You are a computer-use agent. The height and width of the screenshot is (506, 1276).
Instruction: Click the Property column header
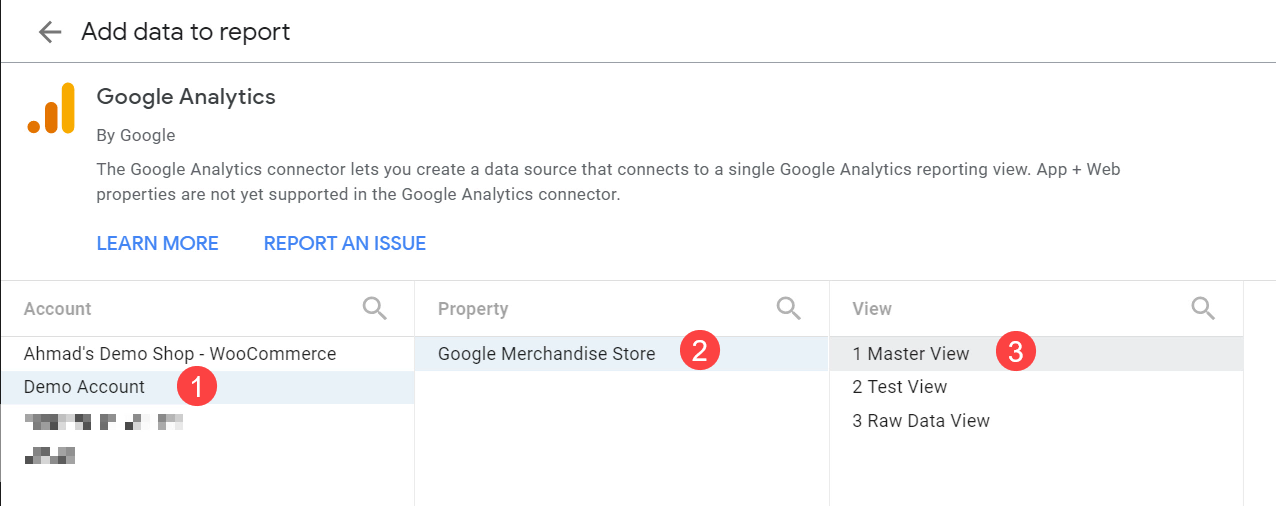(473, 309)
